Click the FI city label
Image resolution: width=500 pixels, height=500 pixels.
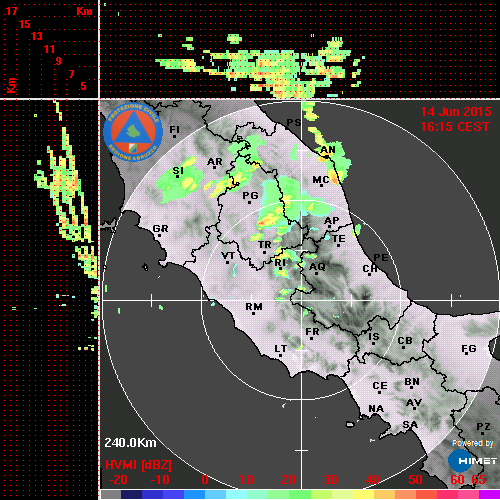pos(174,129)
